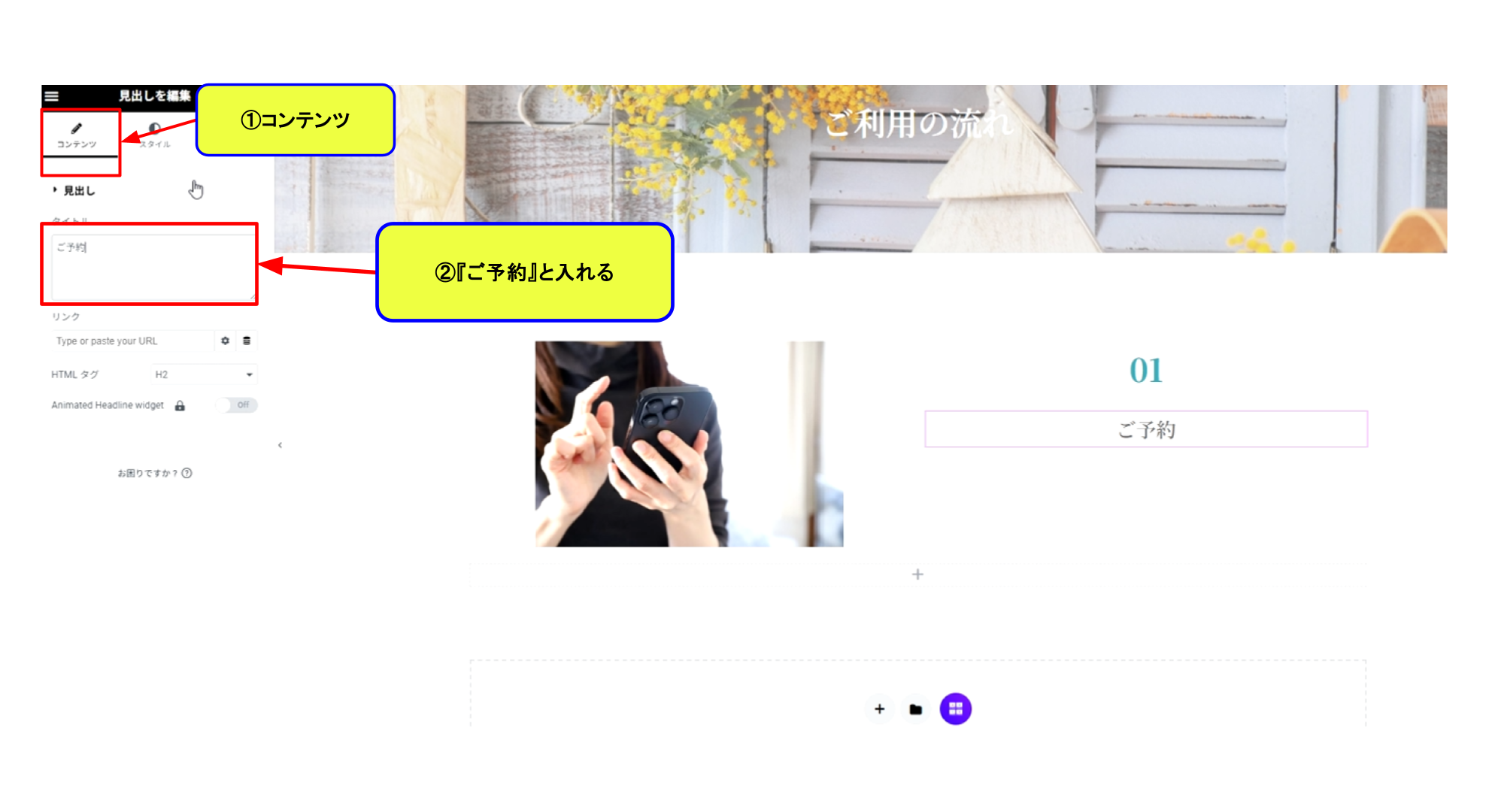Click the purple template kit button

(955, 709)
